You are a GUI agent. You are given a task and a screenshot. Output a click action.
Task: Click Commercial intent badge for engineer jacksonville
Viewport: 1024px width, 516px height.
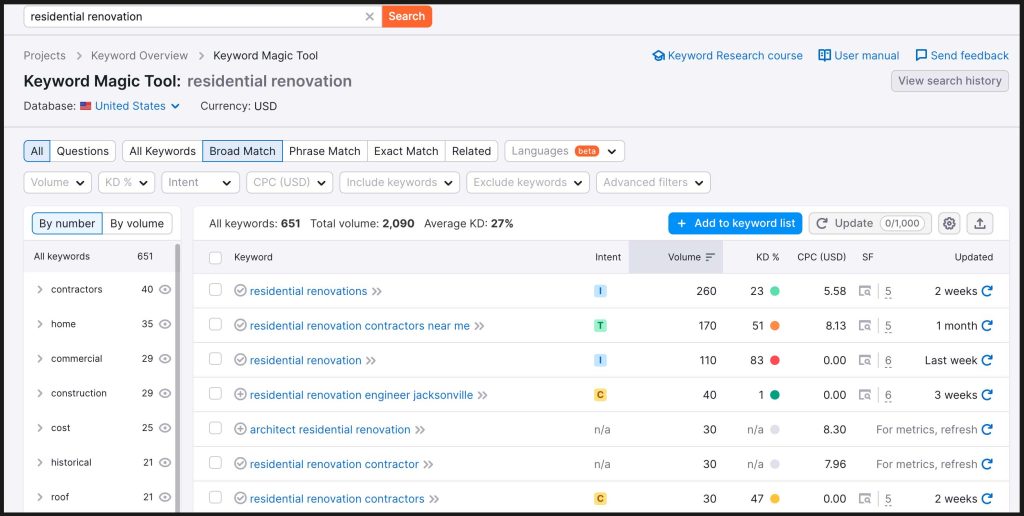coord(600,395)
